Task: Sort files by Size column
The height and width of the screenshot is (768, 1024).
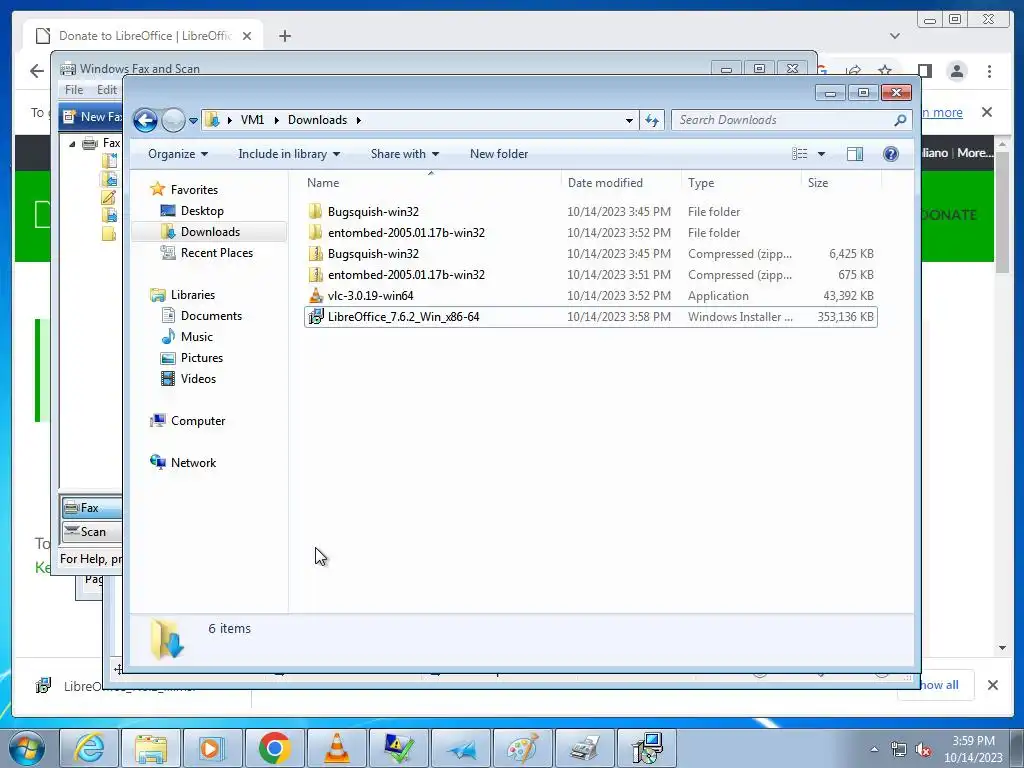Action: coord(840,183)
